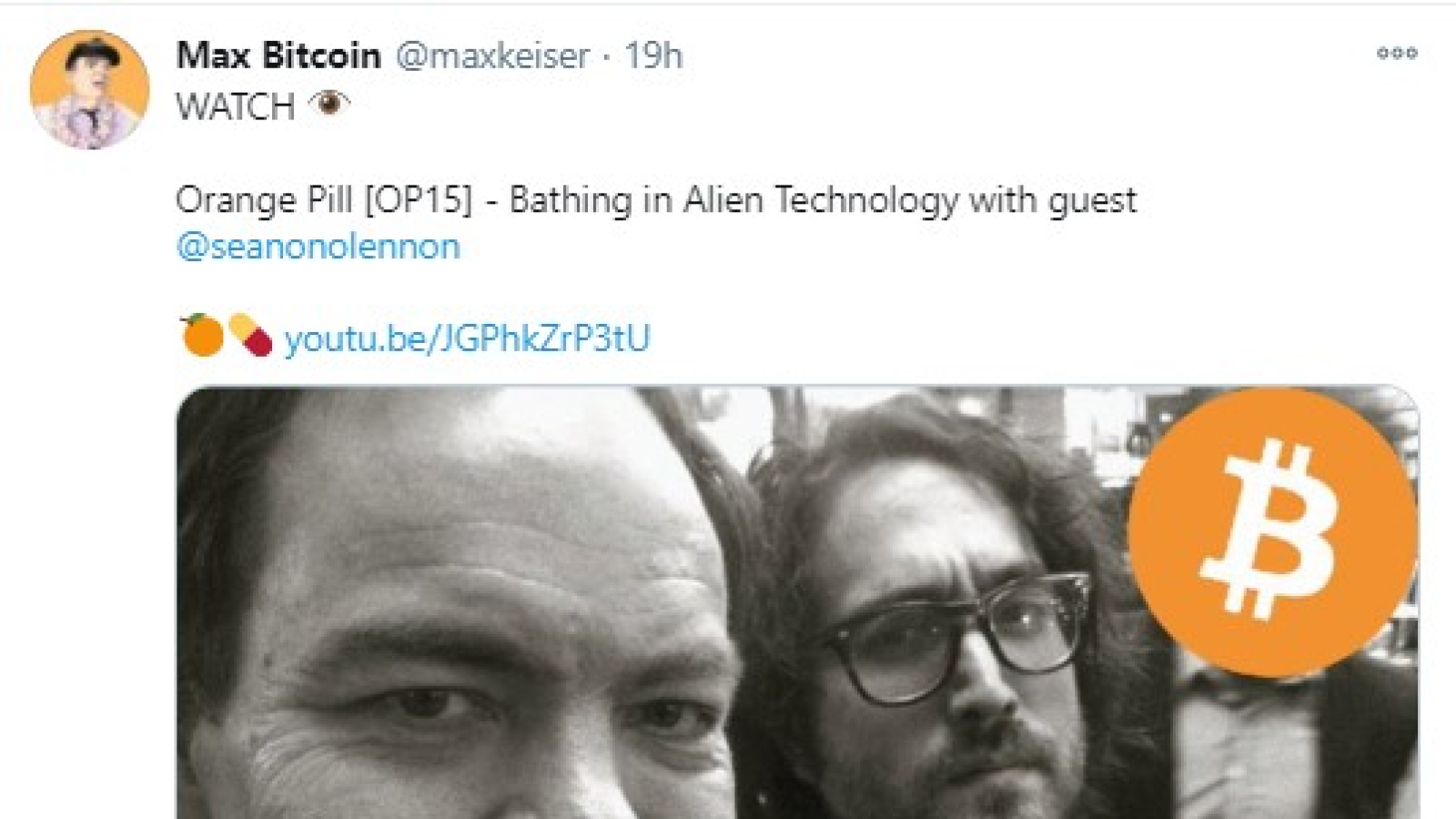Open the youtu.be/JGPhkZrP3tU link

coord(468,339)
